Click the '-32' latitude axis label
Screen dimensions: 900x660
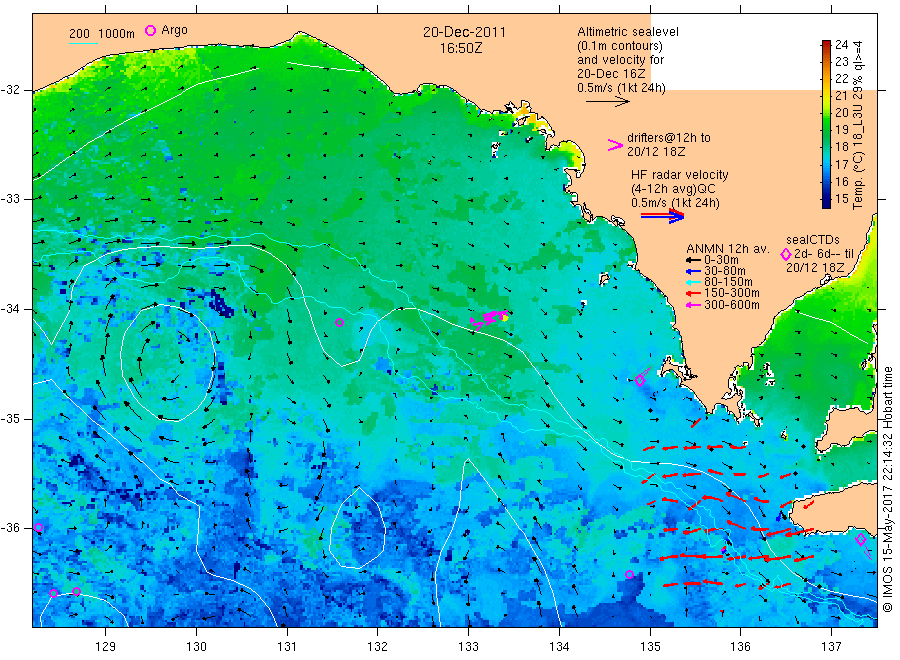pyautogui.click(x=10, y=90)
